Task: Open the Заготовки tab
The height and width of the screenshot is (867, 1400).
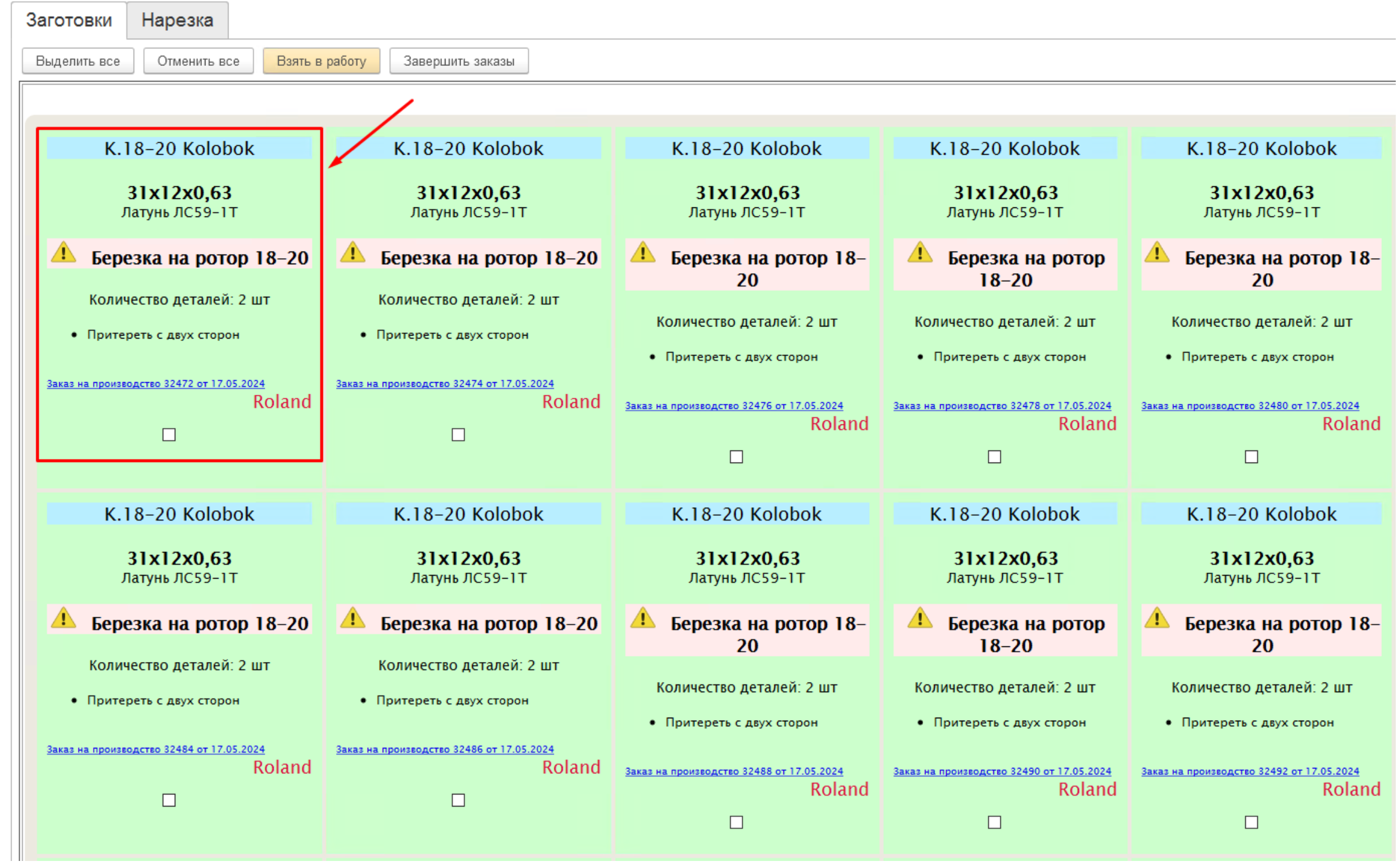Action: (69, 21)
